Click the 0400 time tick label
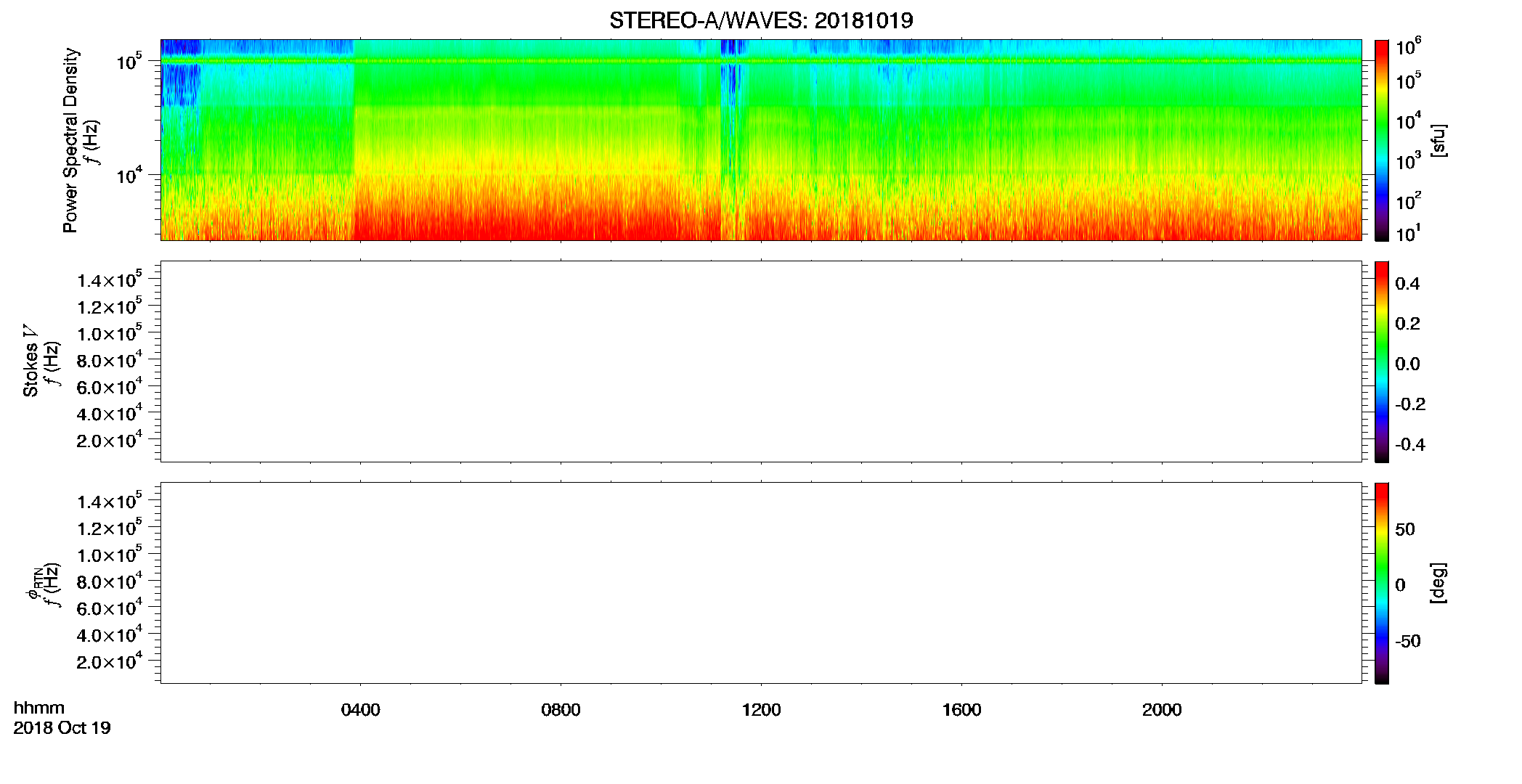 (361, 710)
